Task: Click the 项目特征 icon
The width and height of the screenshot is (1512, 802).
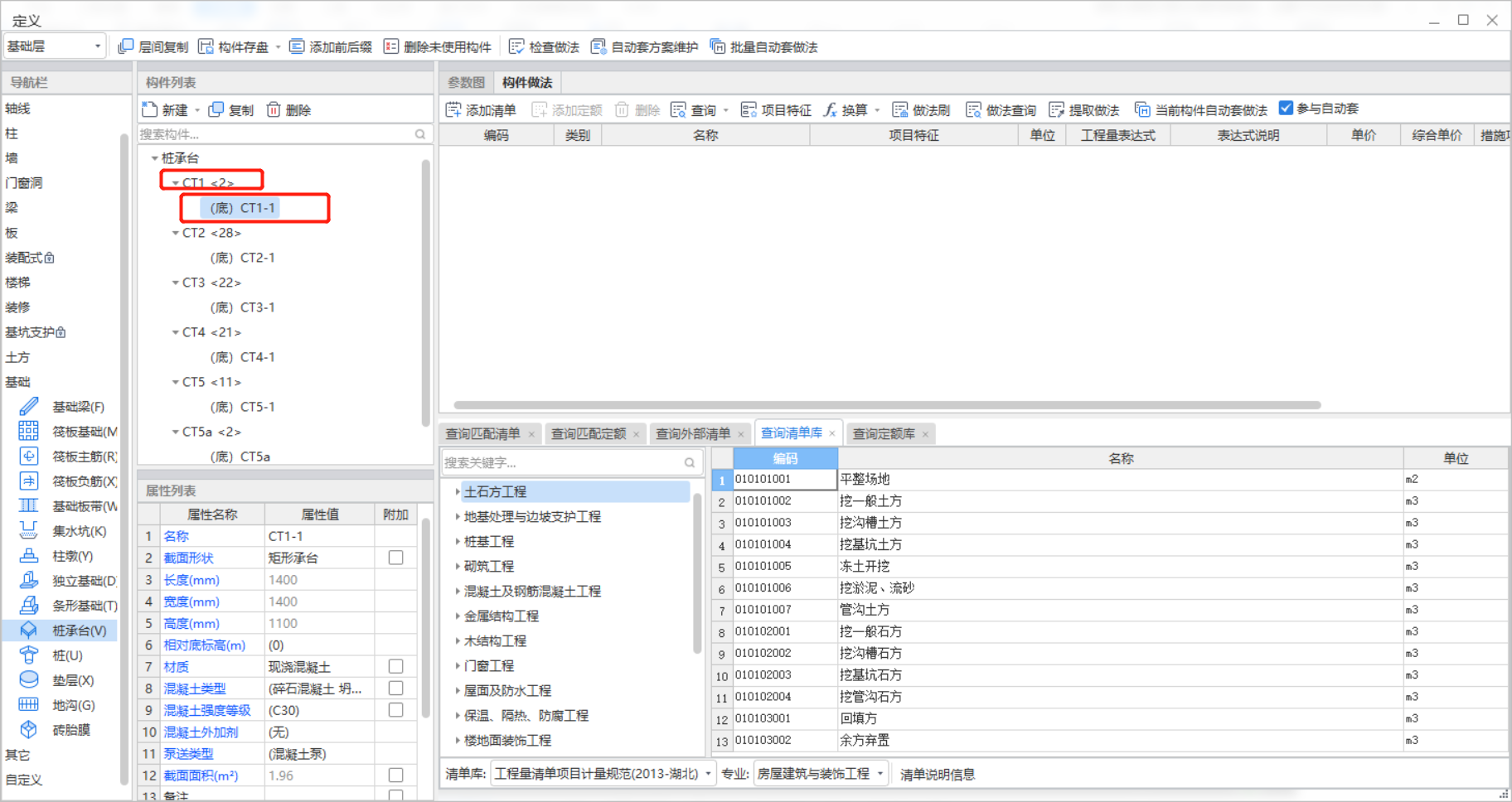Action: coord(749,109)
